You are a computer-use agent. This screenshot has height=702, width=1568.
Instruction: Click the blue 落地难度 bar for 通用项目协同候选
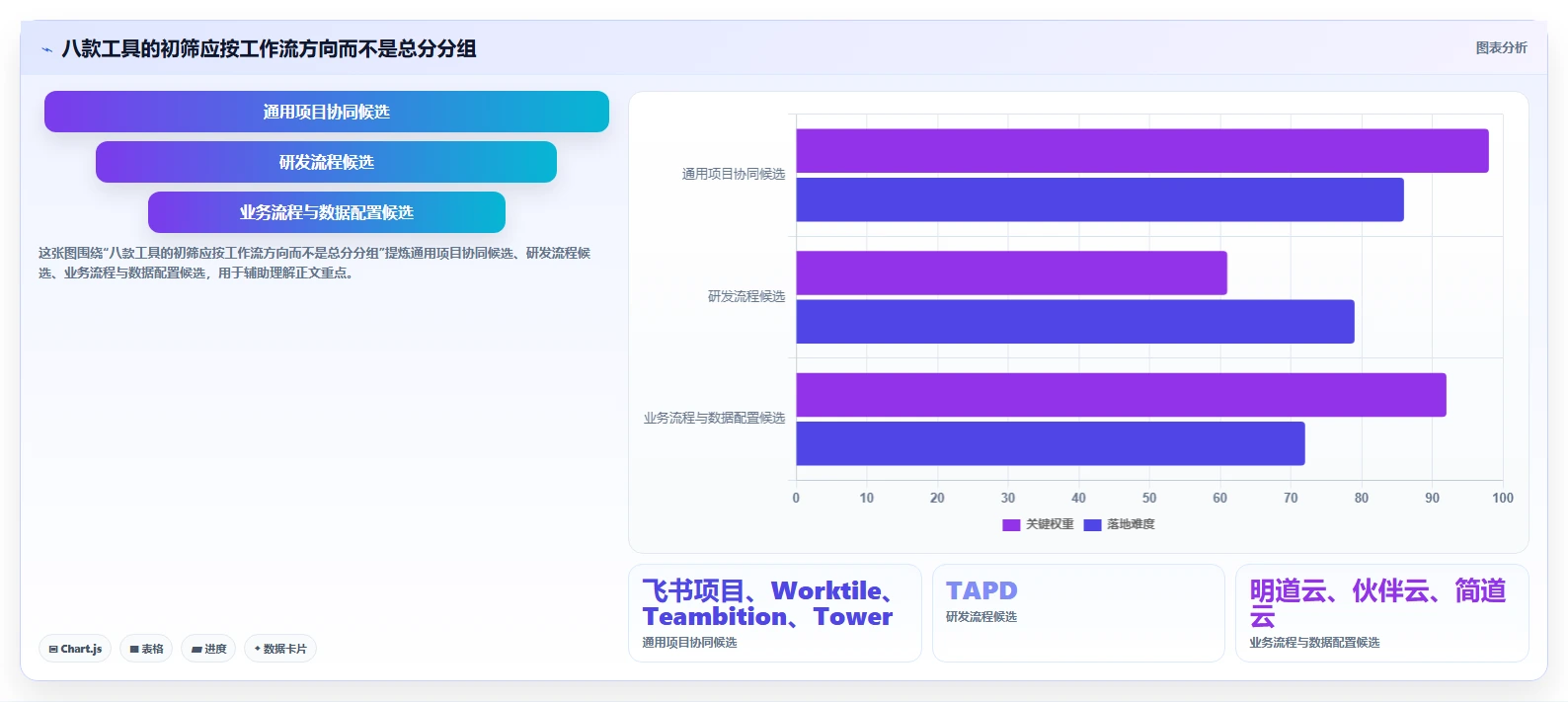coord(1100,199)
